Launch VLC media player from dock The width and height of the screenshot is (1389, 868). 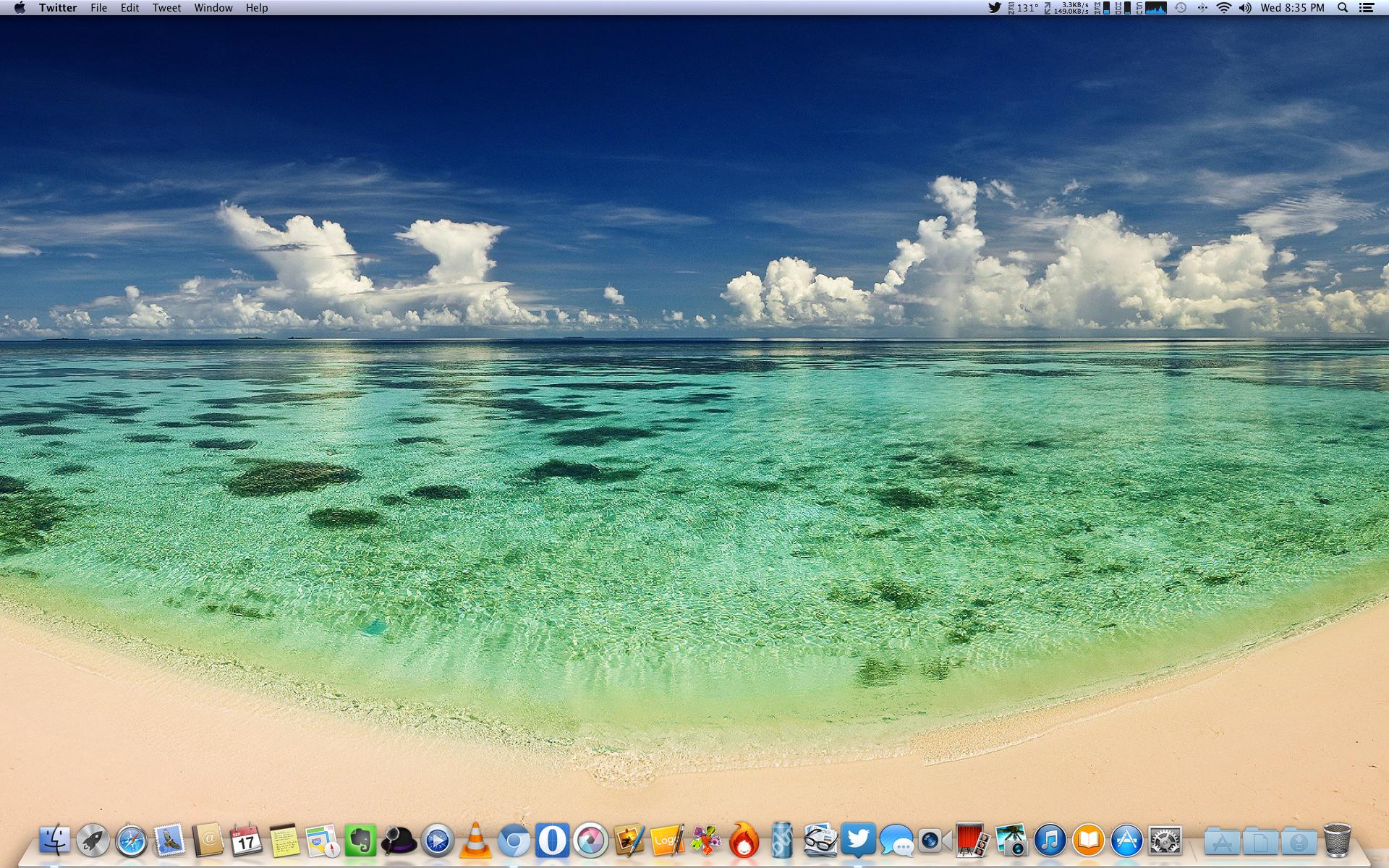pos(475,841)
